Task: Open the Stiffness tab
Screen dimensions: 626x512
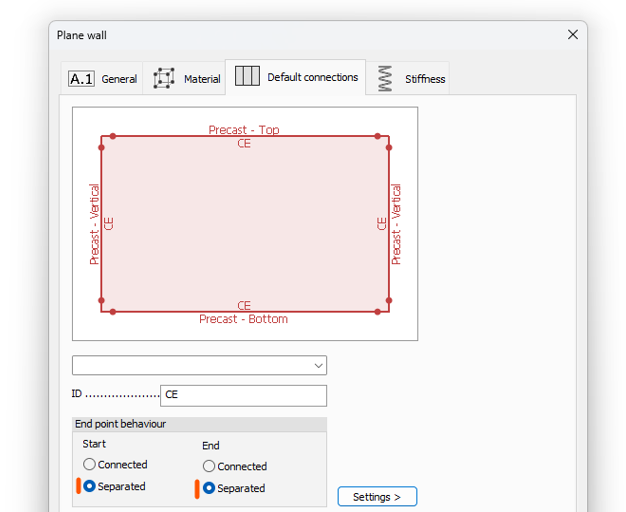Action: pos(408,79)
